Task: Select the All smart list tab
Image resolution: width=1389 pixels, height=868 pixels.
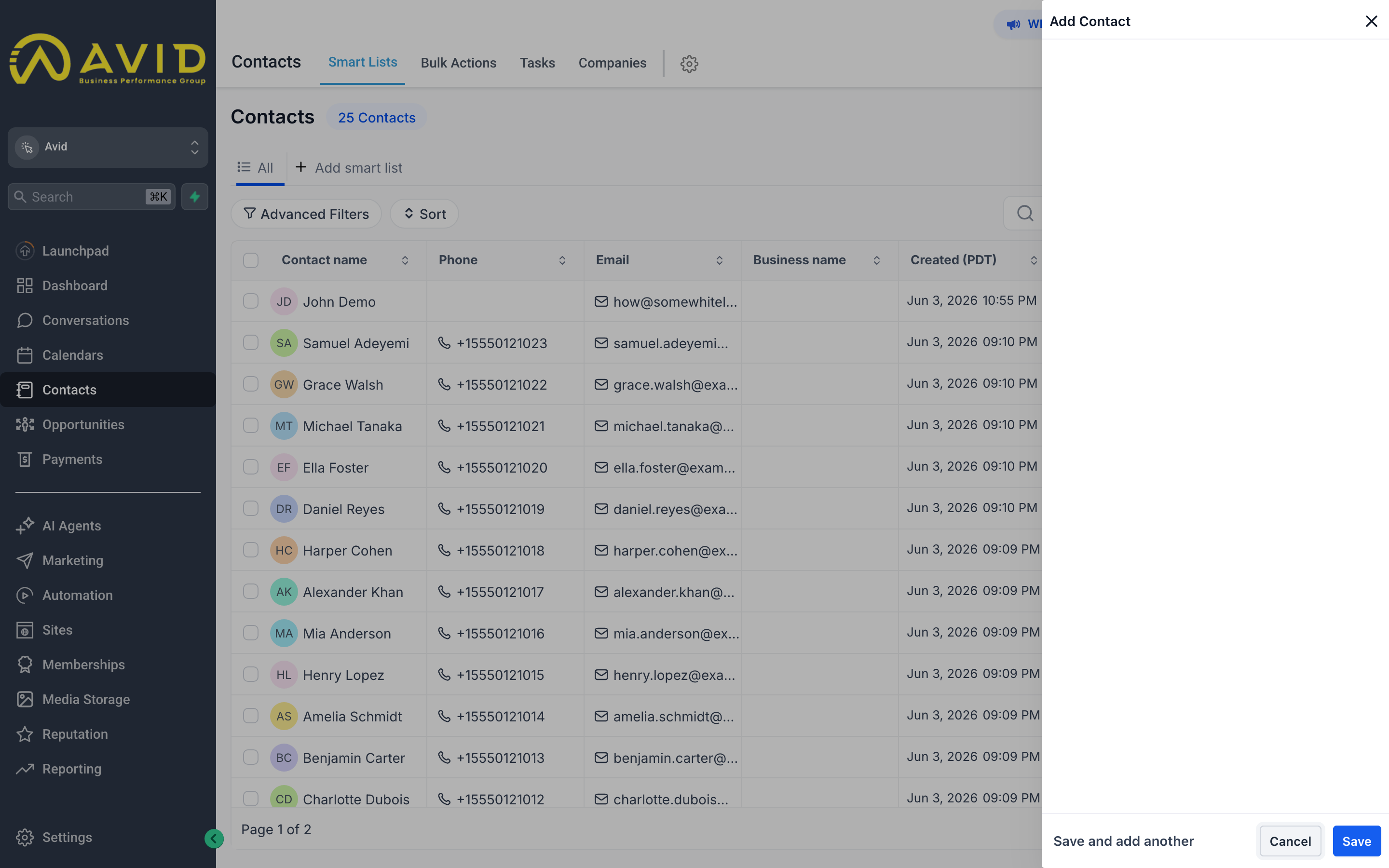Action: pos(257,168)
